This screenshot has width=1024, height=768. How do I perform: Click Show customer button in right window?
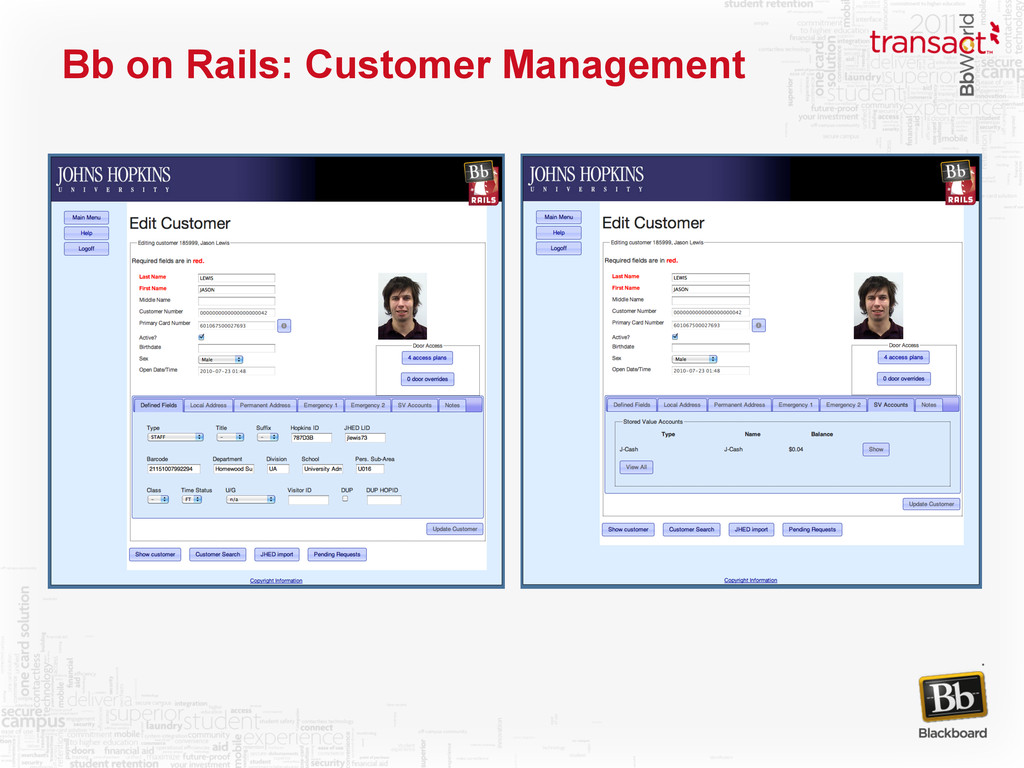[628, 530]
